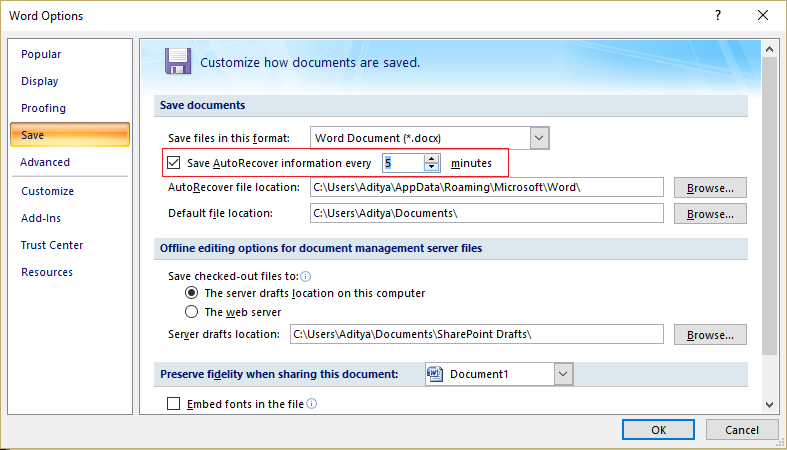
Task: Switch to the Advanced category
Action: click(x=45, y=162)
